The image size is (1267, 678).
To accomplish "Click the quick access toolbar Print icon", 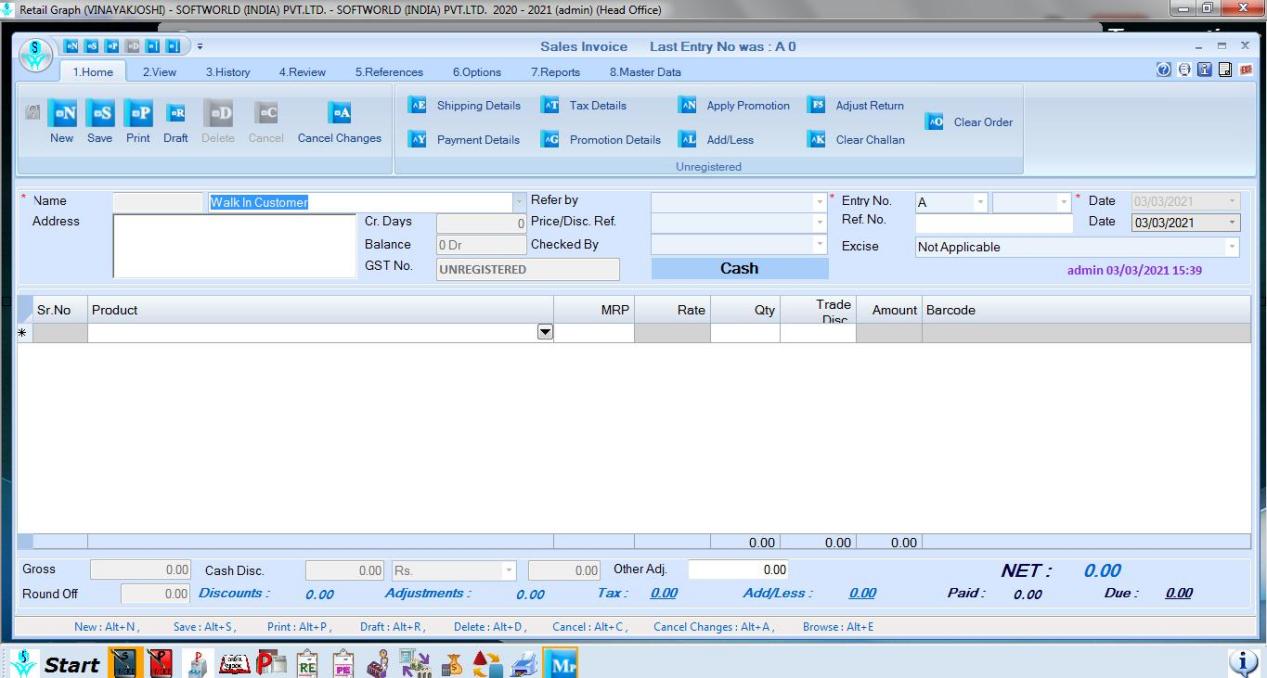I will click(x=112, y=46).
